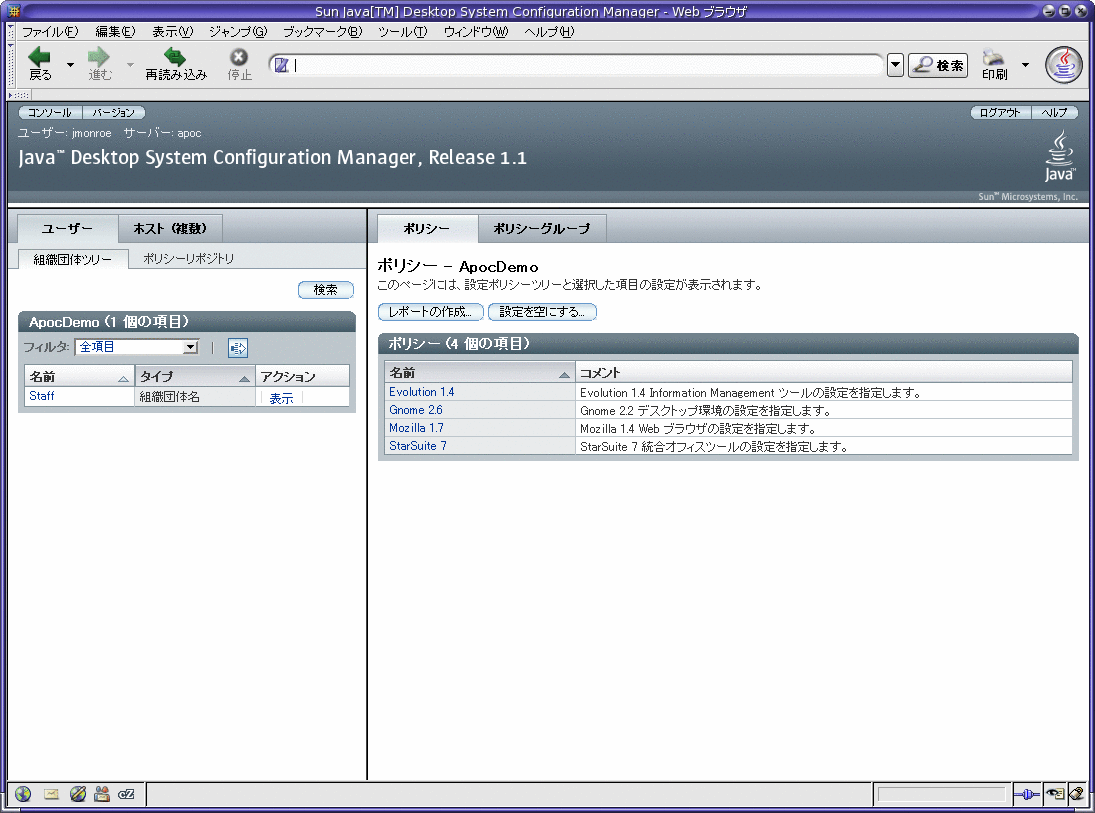Click the 設定を空にする... button
The width and height of the screenshot is (1095, 813).
(x=542, y=312)
